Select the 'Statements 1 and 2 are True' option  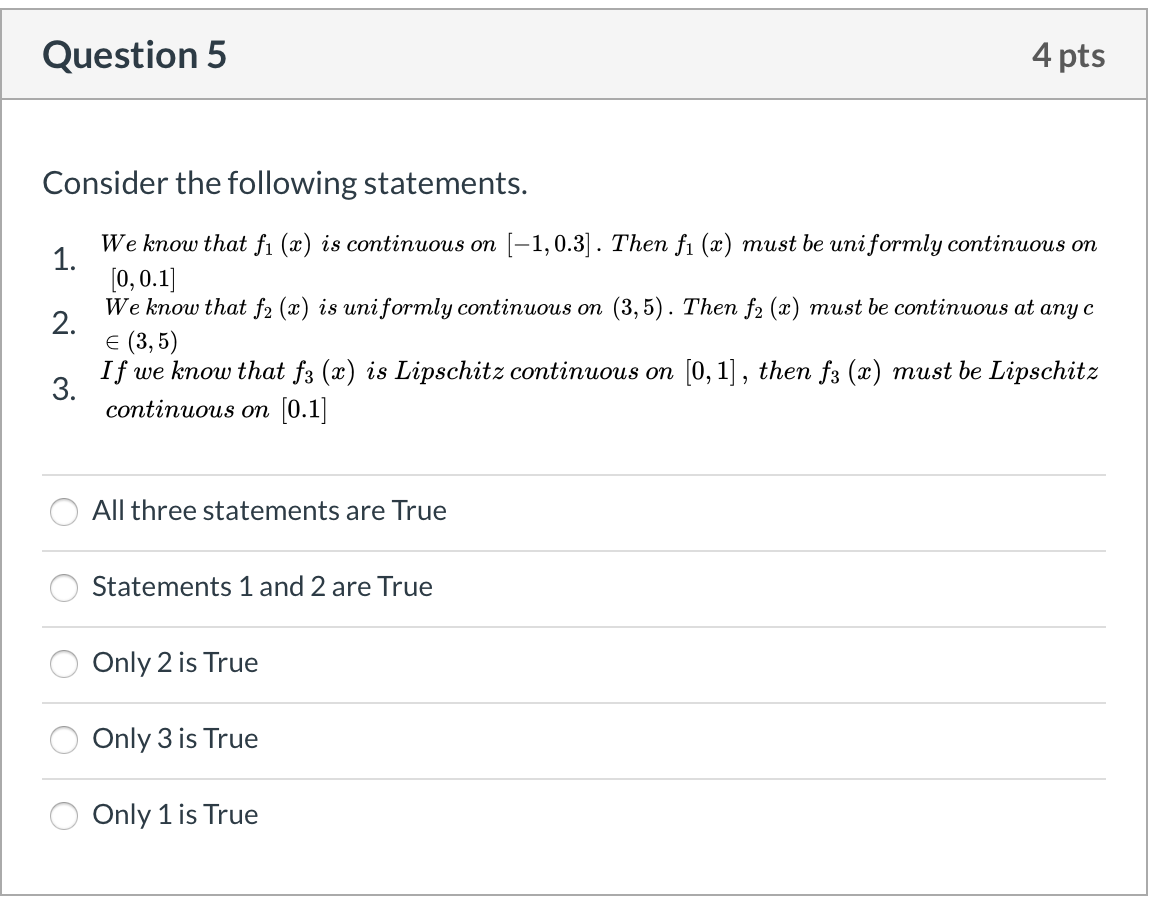[63, 588]
